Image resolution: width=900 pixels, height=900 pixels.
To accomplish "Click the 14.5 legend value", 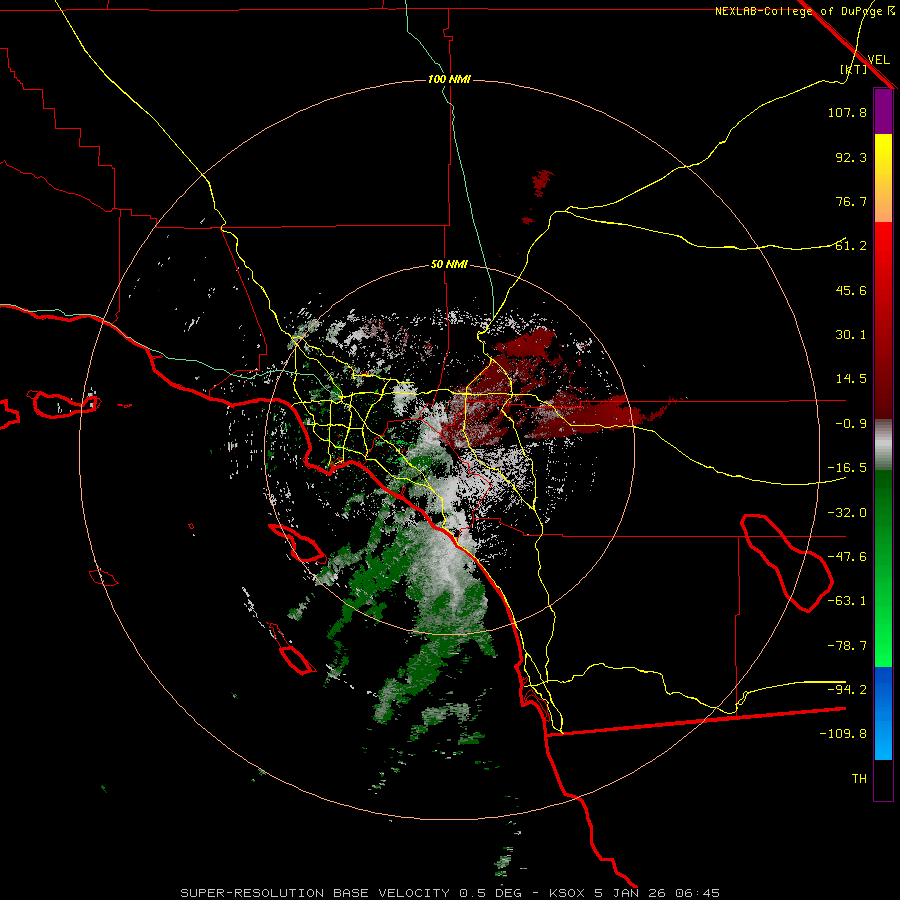I will point(851,379).
